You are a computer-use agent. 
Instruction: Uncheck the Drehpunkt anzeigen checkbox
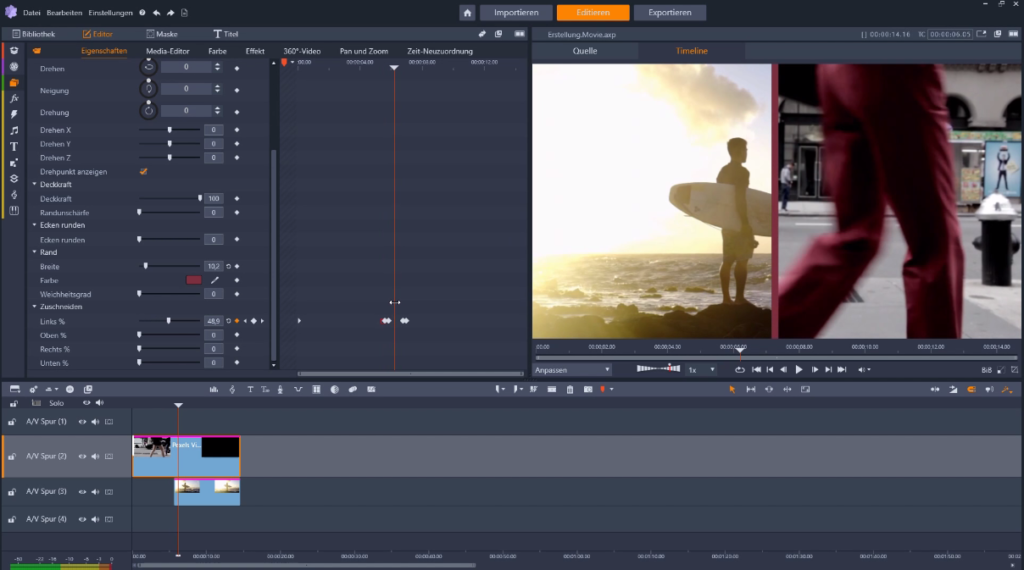(143, 172)
